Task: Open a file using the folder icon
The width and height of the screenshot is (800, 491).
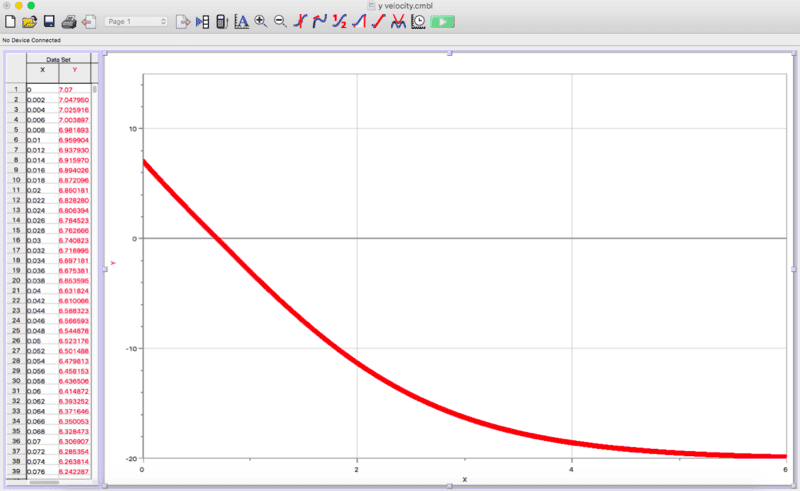Action: (x=29, y=21)
